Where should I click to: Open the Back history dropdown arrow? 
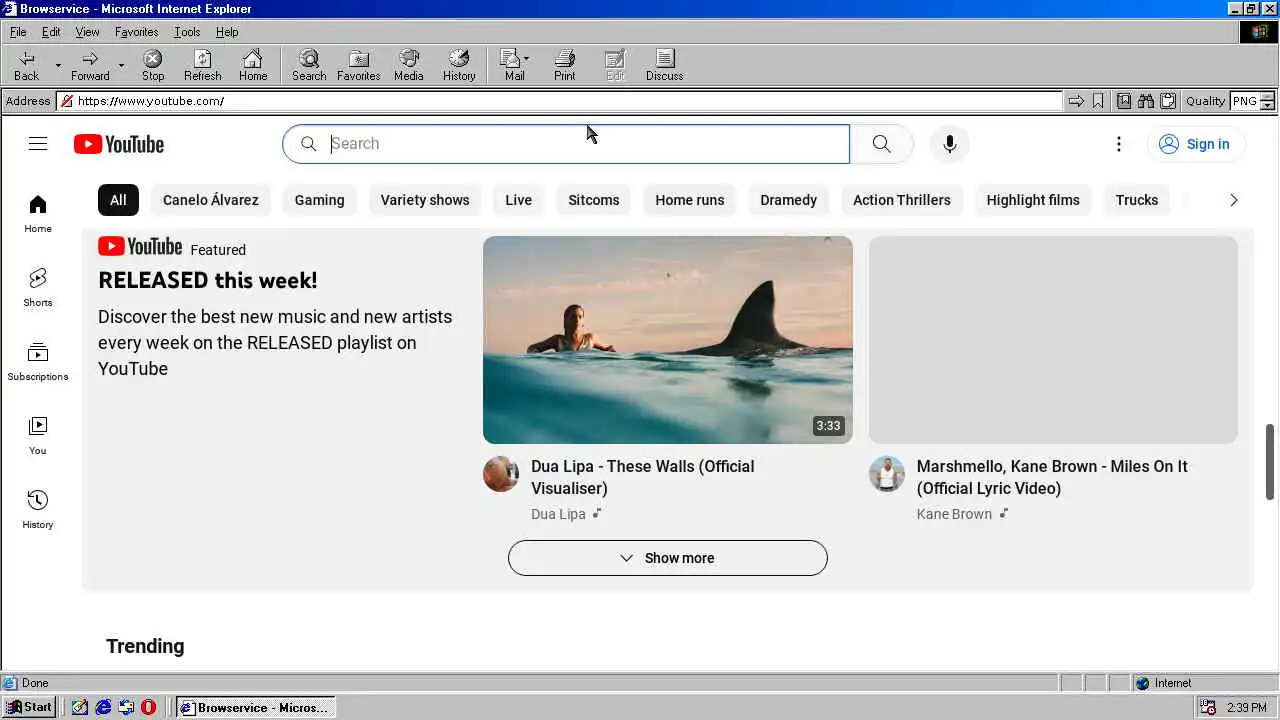pyautogui.click(x=58, y=66)
